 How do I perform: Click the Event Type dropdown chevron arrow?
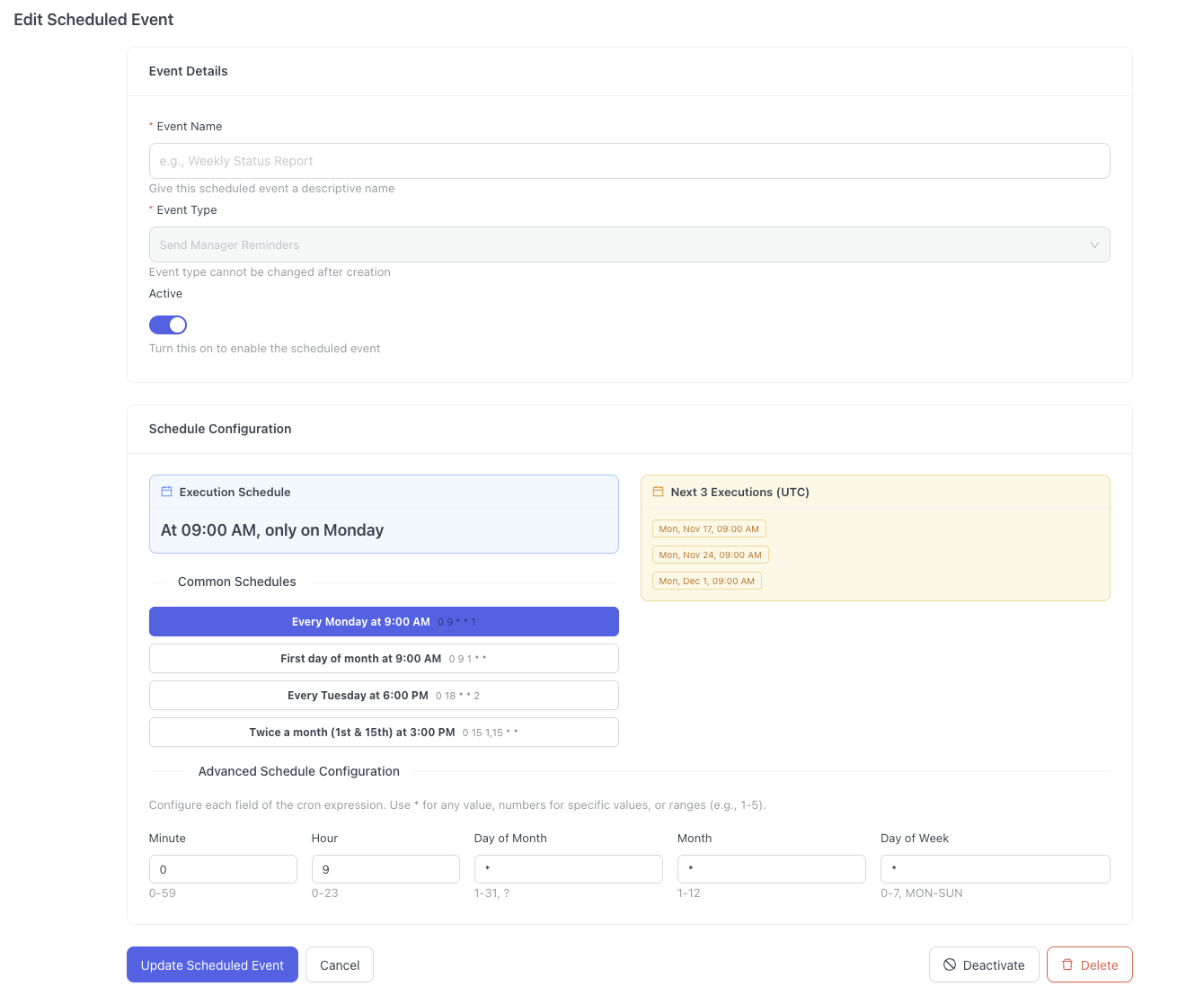pos(1094,244)
